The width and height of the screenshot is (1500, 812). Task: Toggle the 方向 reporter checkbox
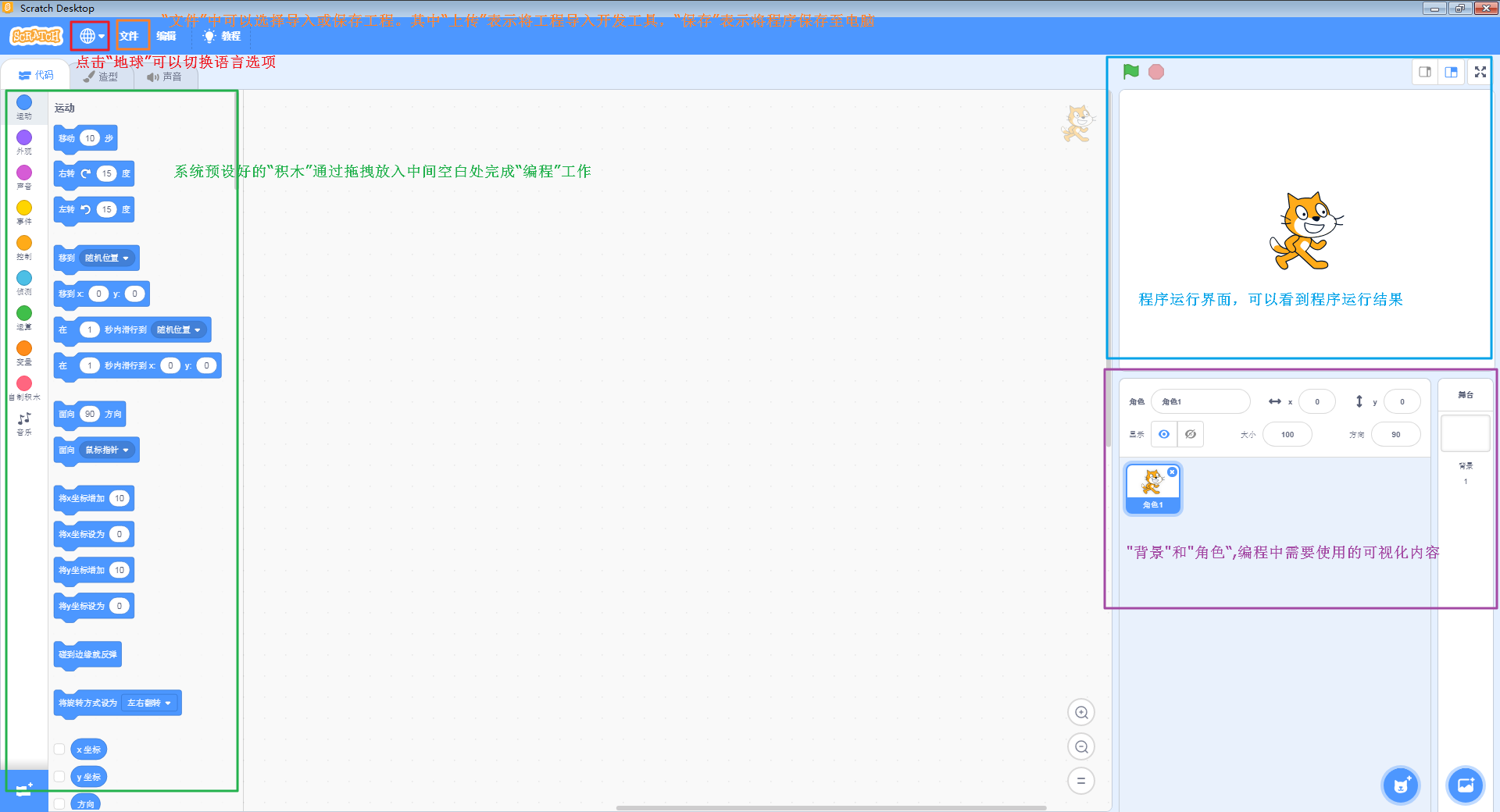pyautogui.click(x=59, y=803)
